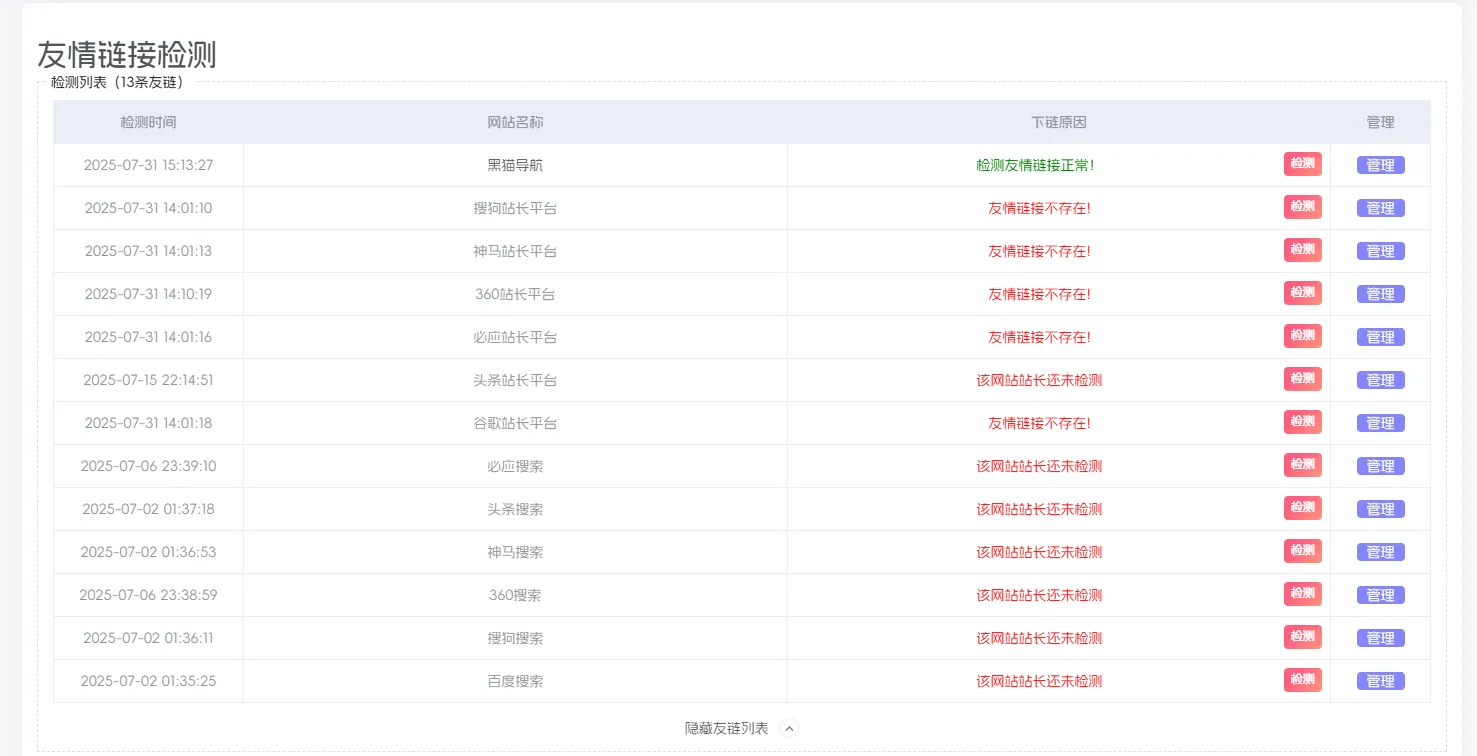The width and height of the screenshot is (1477, 756).
Task: Open 管理 for 搜狗站长平台
Action: pos(1380,207)
